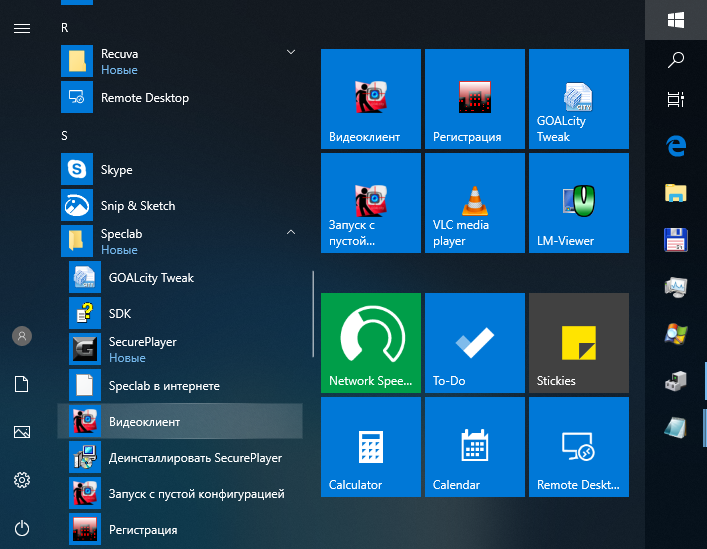This screenshot has height=549, width=707.
Task: Open the GOALcity Tweak tile
Action: (x=579, y=99)
